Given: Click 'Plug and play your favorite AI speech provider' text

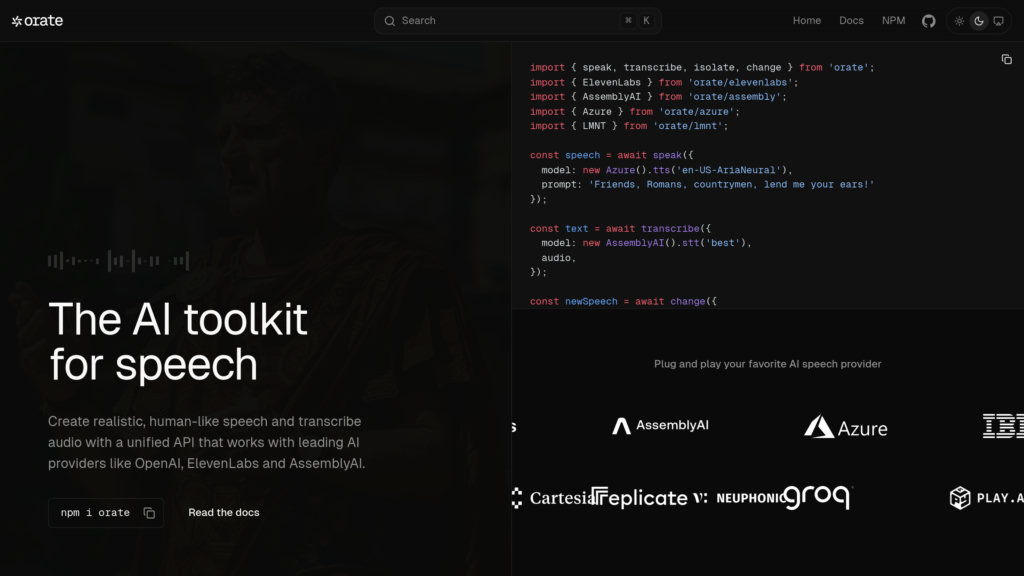Looking at the screenshot, I should (767, 364).
